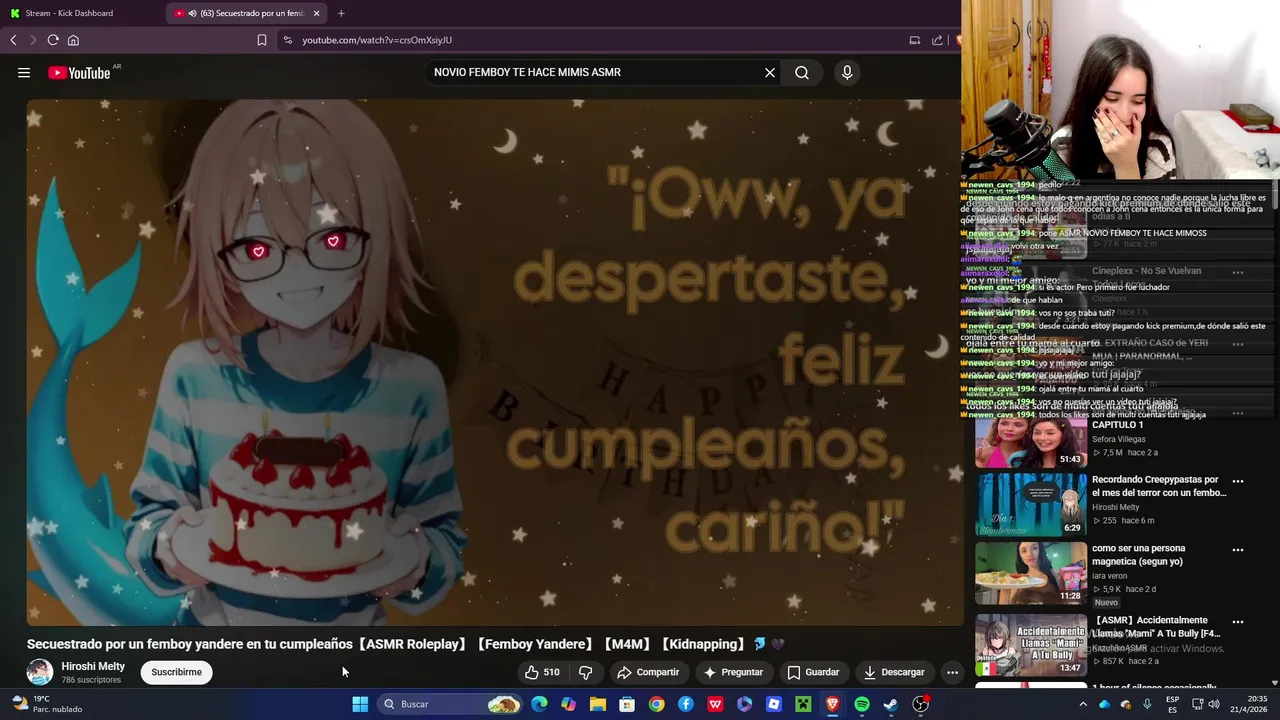Show hidden system tray icons
1280x720 pixels.
point(1083,704)
